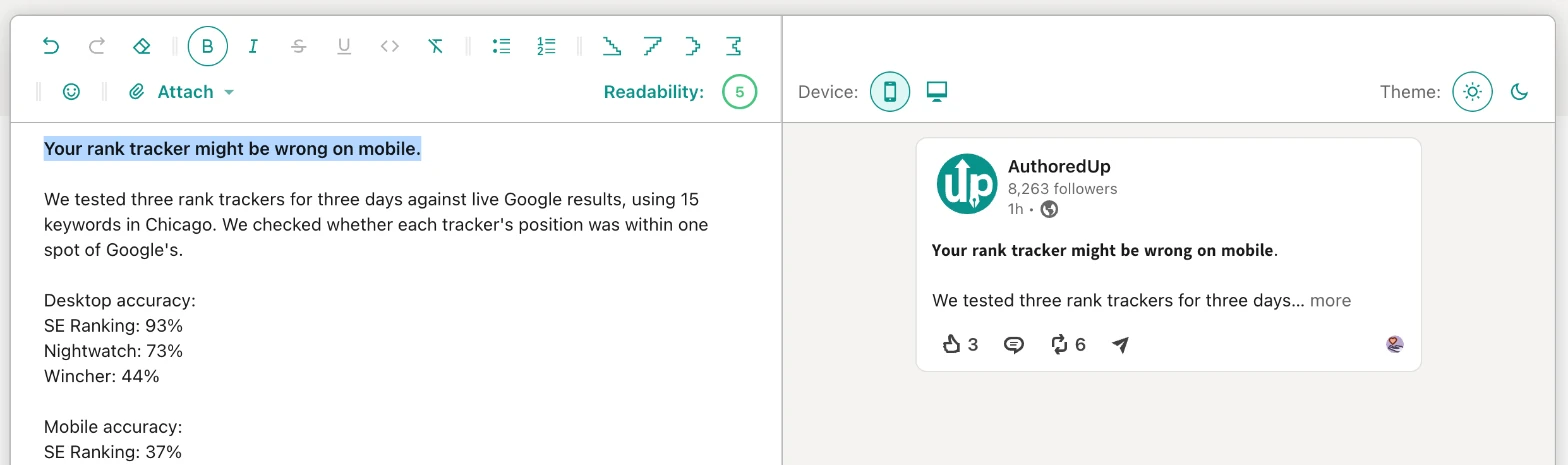Select the light theme
Image resolution: width=1568 pixels, height=465 pixels.
click(1472, 92)
